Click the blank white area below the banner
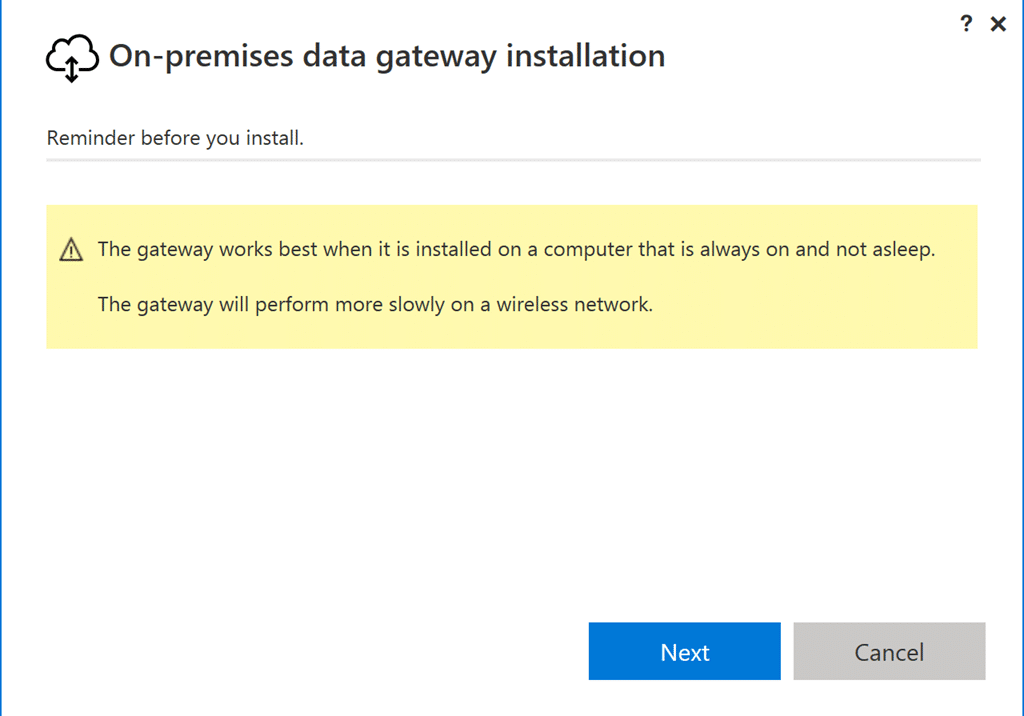Screen dimensions: 1024x716 click(510, 470)
